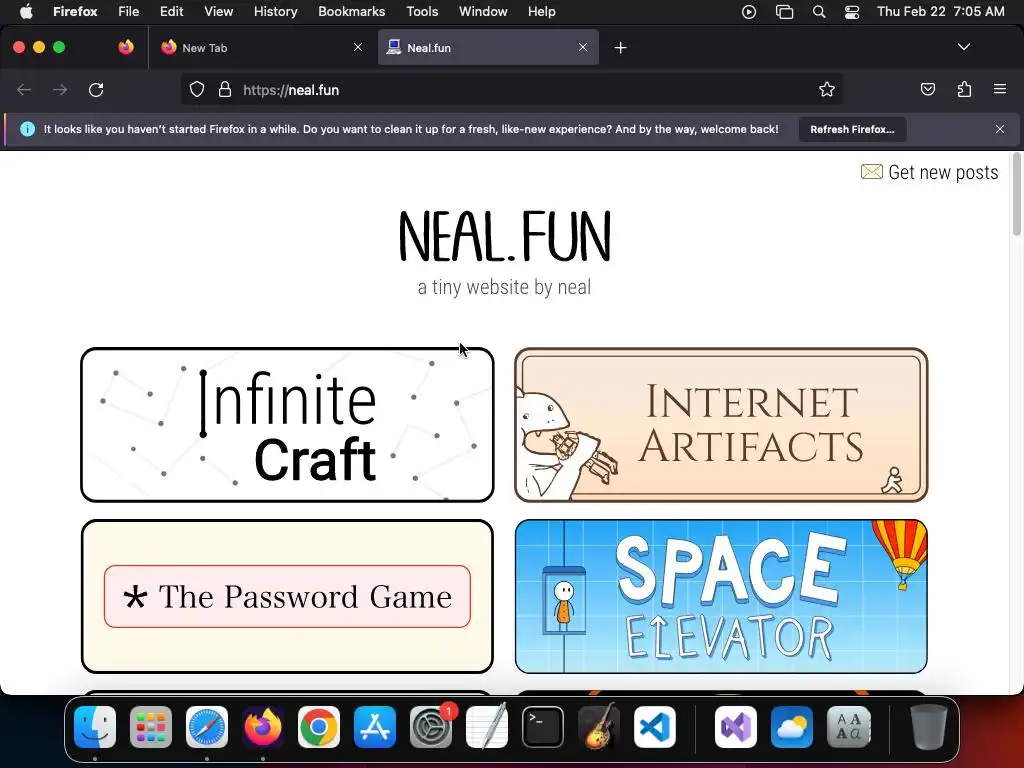The height and width of the screenshot is (768, 1024).
Task: Click the screen mirroring menu bar icon
Action: pyautogui.click(x=784, y=11)
